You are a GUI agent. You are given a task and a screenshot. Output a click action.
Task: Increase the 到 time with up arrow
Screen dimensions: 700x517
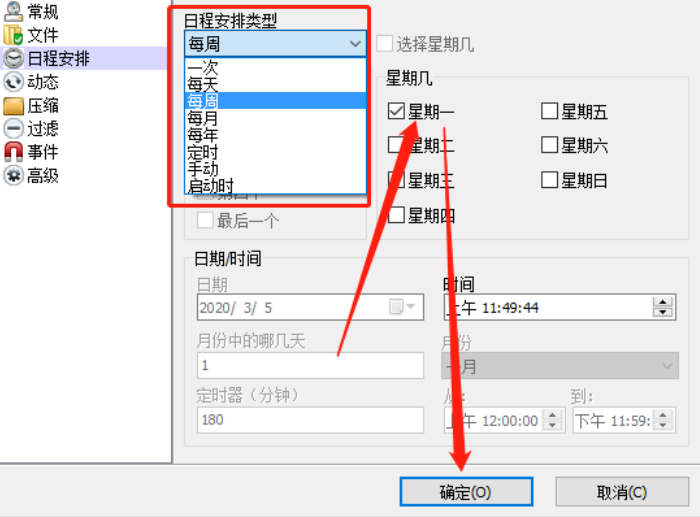click(x=663, y=415)
